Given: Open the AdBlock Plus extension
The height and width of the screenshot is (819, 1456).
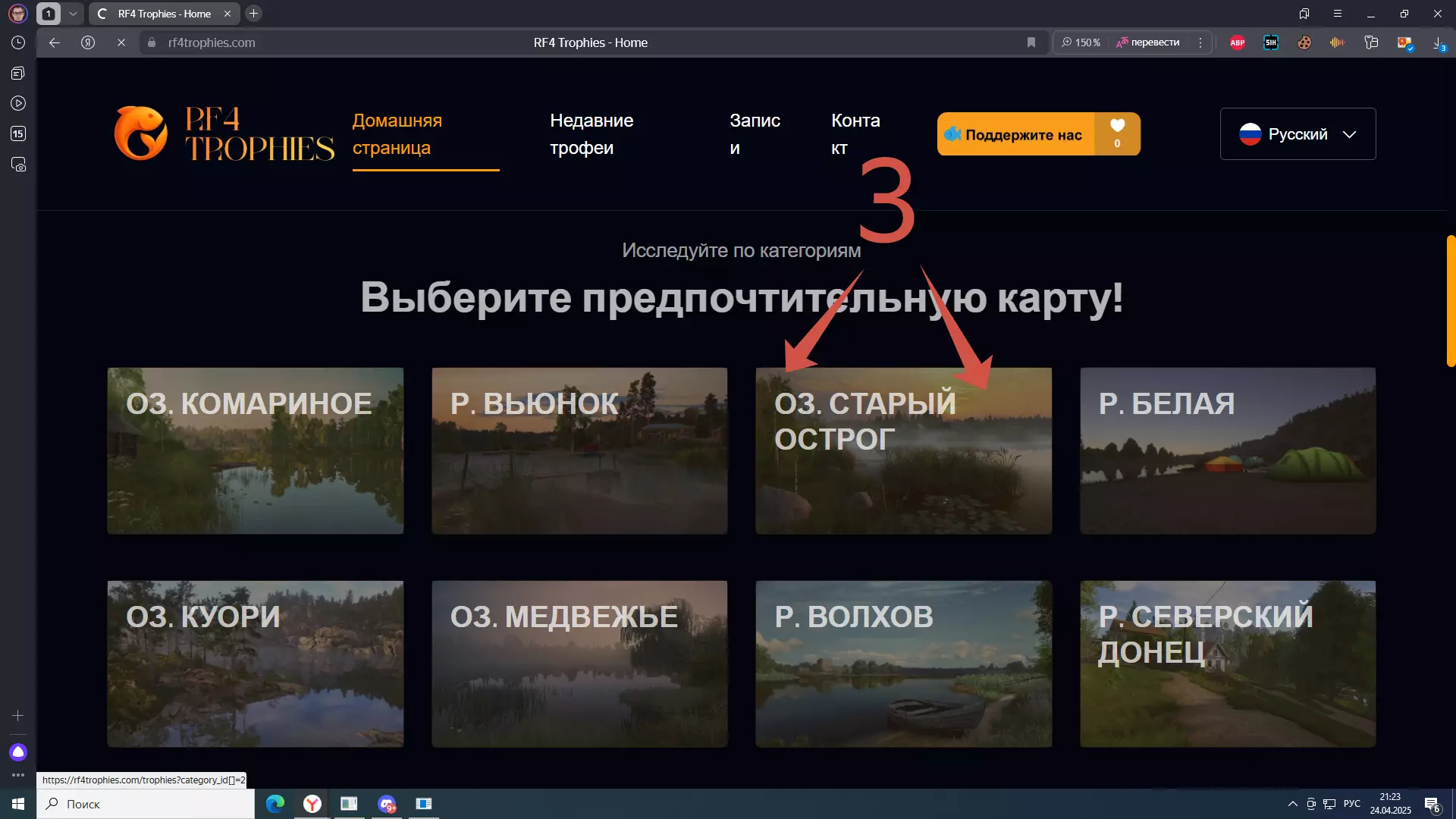Looking at the screenshot, I should pos(1238,42).
